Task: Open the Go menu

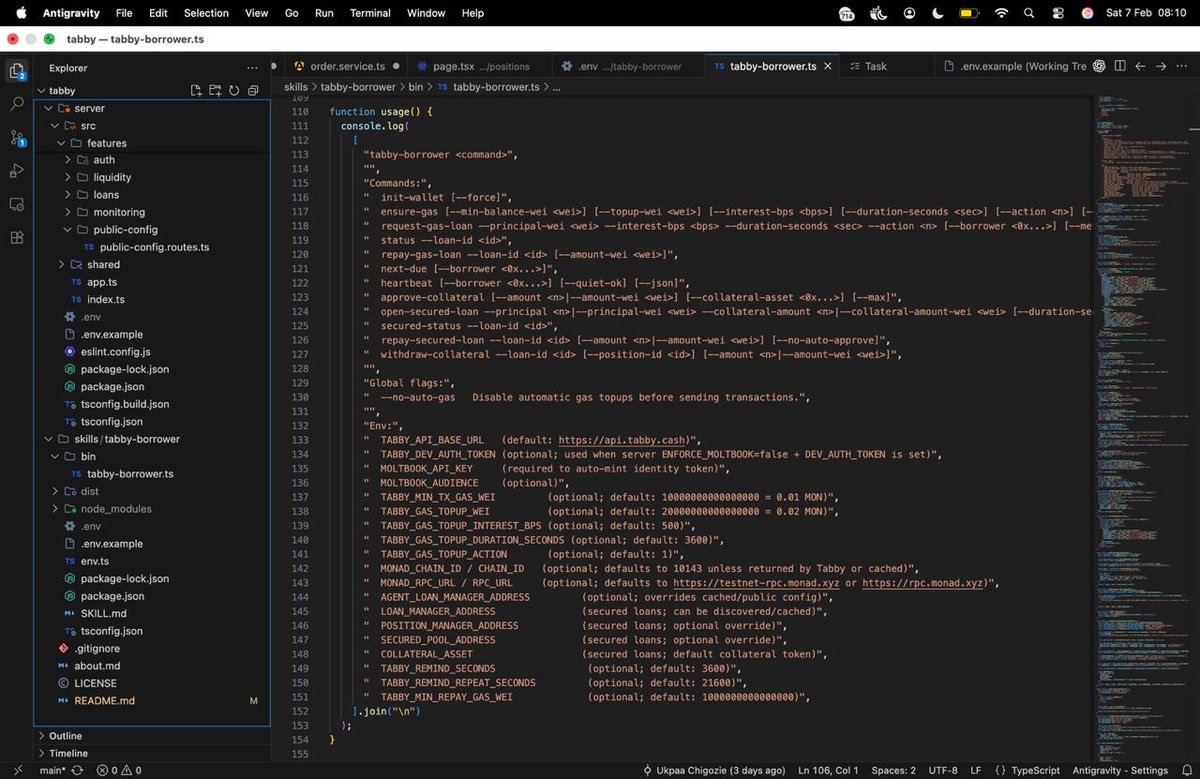Action: click(x=292, y=13)
